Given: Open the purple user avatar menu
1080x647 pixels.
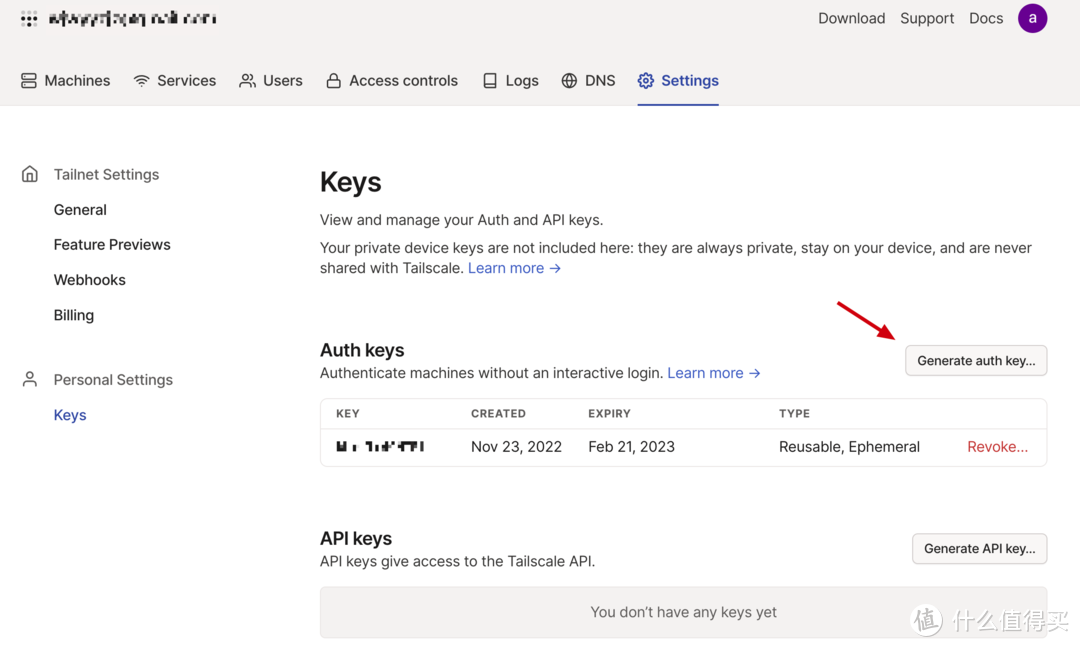Looking at the screenshot, I should (1032, 19).
